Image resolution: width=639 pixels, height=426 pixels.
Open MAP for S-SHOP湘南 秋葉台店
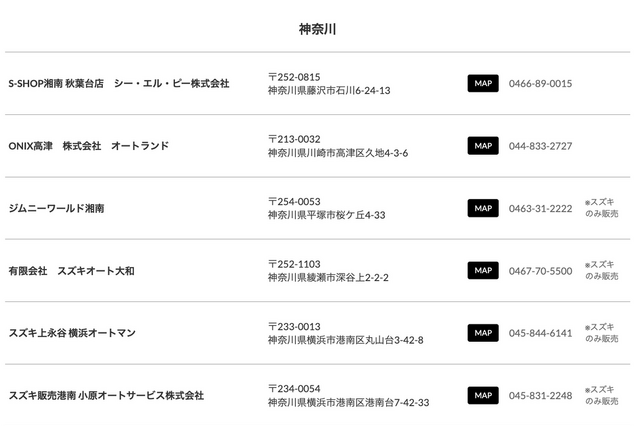(x=483, y=83)
